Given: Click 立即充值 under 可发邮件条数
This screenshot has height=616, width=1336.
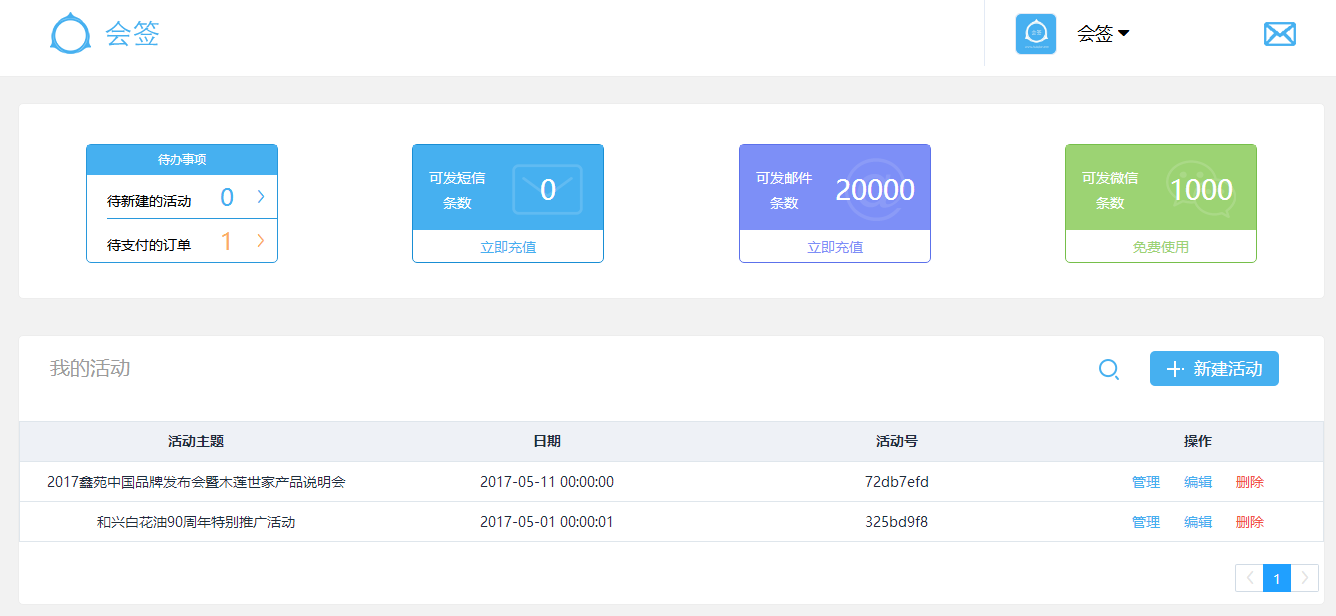Looking at the screenshot, I should tap(835, 247).
